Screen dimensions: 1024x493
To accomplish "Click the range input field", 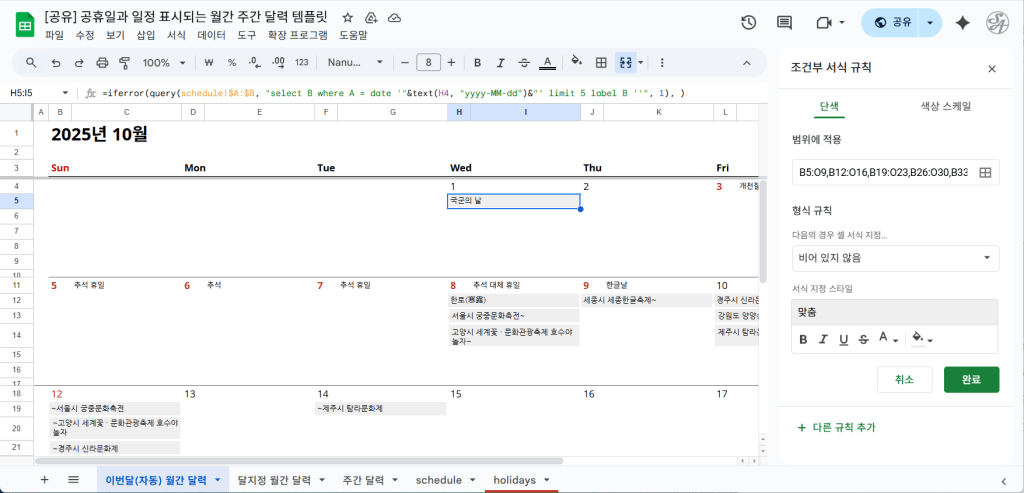I will (x=883, y=173).
